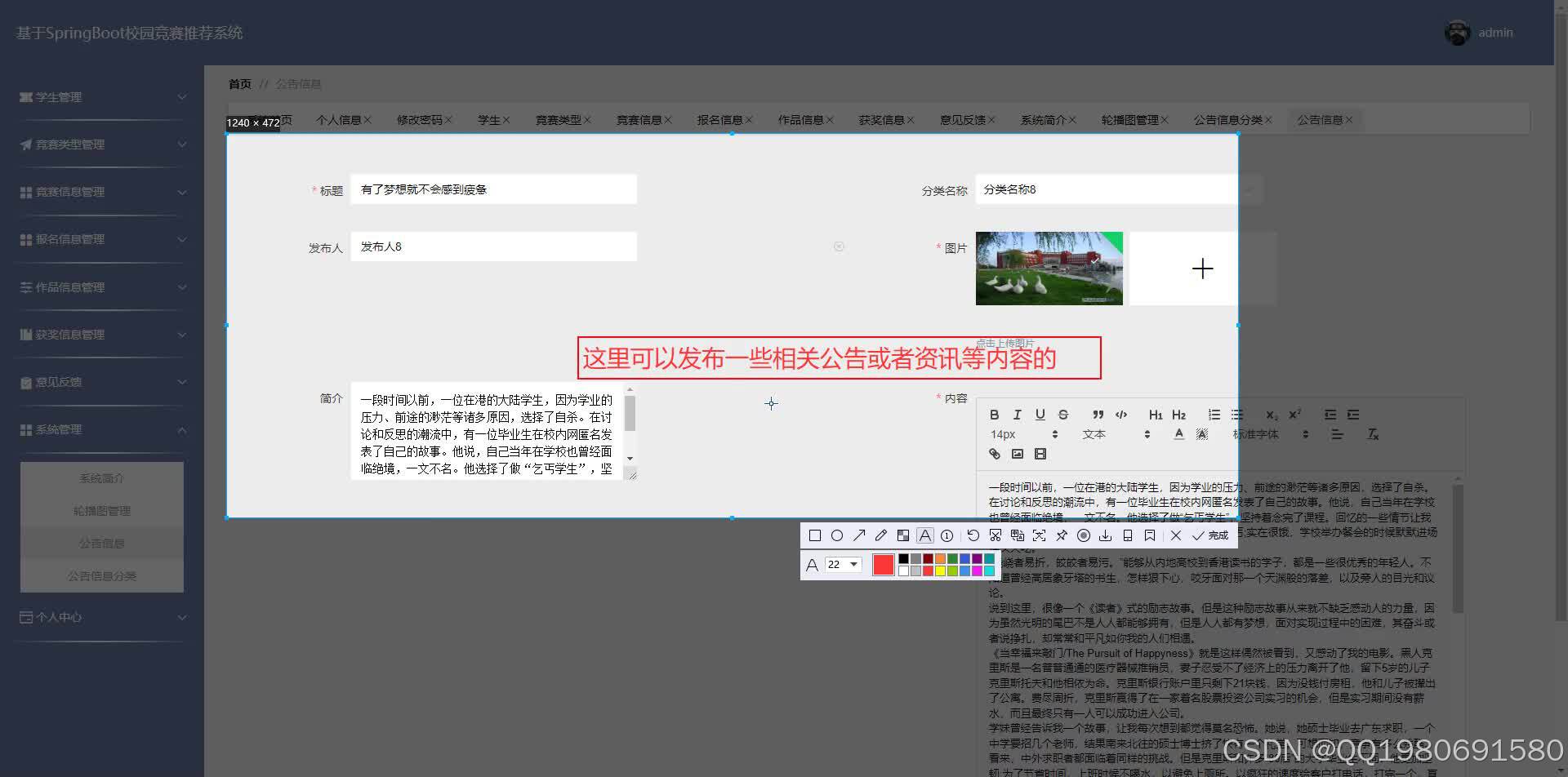
Task: Apply H1 heading in the editor
Action: (1155, 415)
